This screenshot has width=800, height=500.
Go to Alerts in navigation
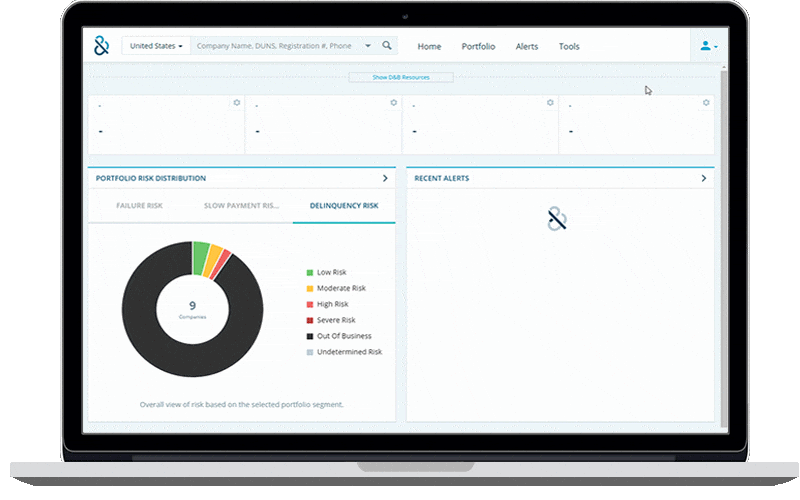(527, 46)
